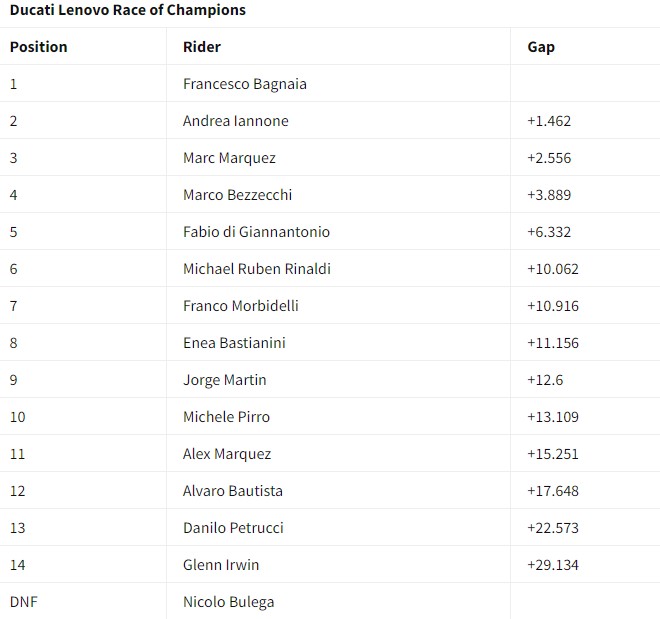This screenshot has height=619, width=660.
Task: Select Michael Ruben Rinaldi's cell
Action: tap(257, 269)
